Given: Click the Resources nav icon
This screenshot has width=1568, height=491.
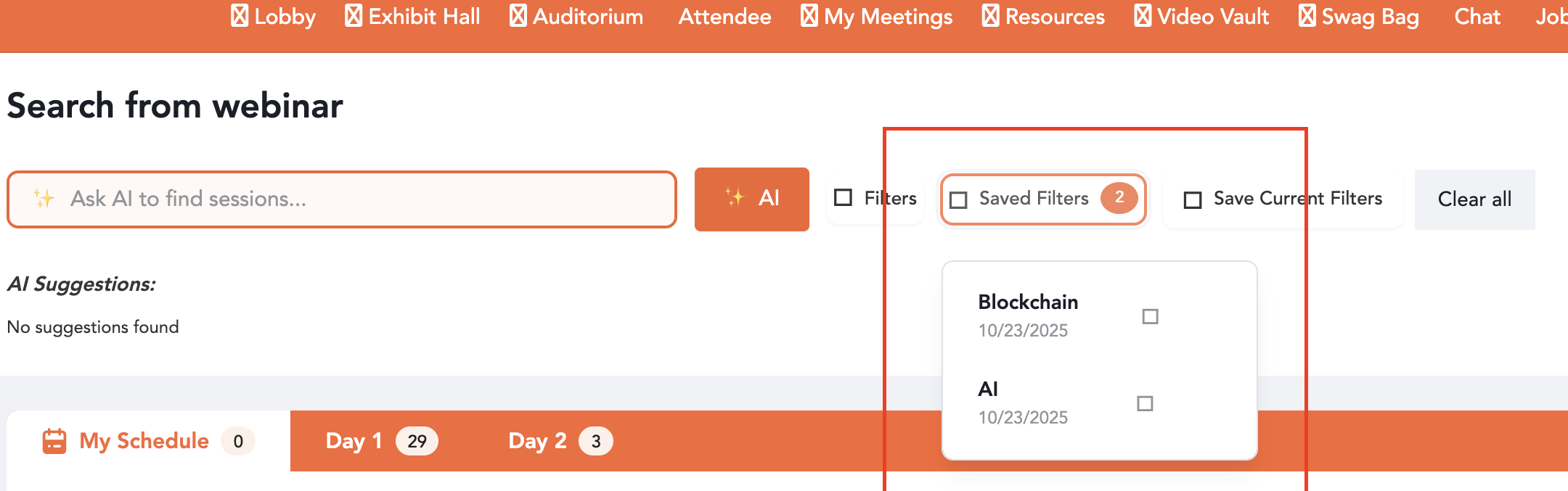Looking at the screenshot, I should 990,15.
